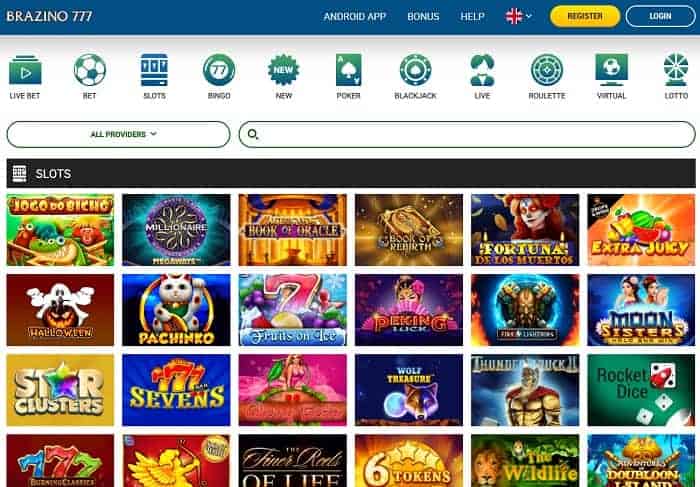Select the soccer ball Bet icon

point(90,70)
